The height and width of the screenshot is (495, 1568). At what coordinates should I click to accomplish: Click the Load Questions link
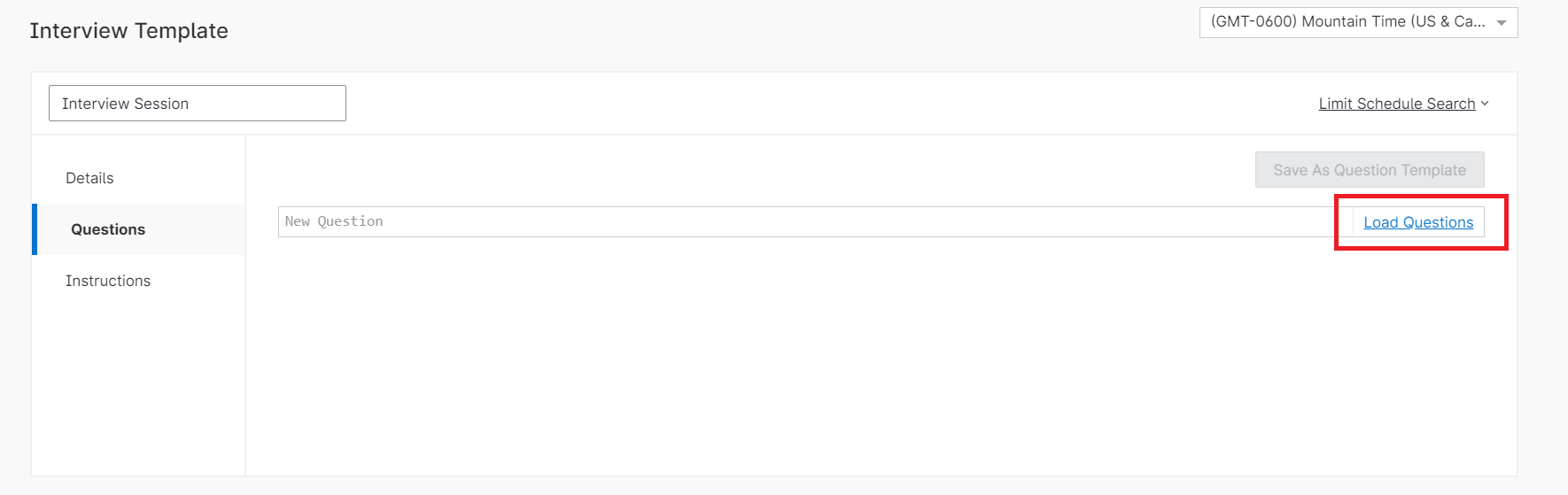(x=1418, y=222)
